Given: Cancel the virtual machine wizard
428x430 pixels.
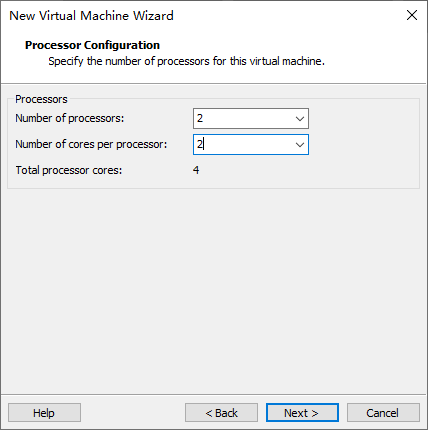Looking at the screenshot, I should tap(383, 413).
